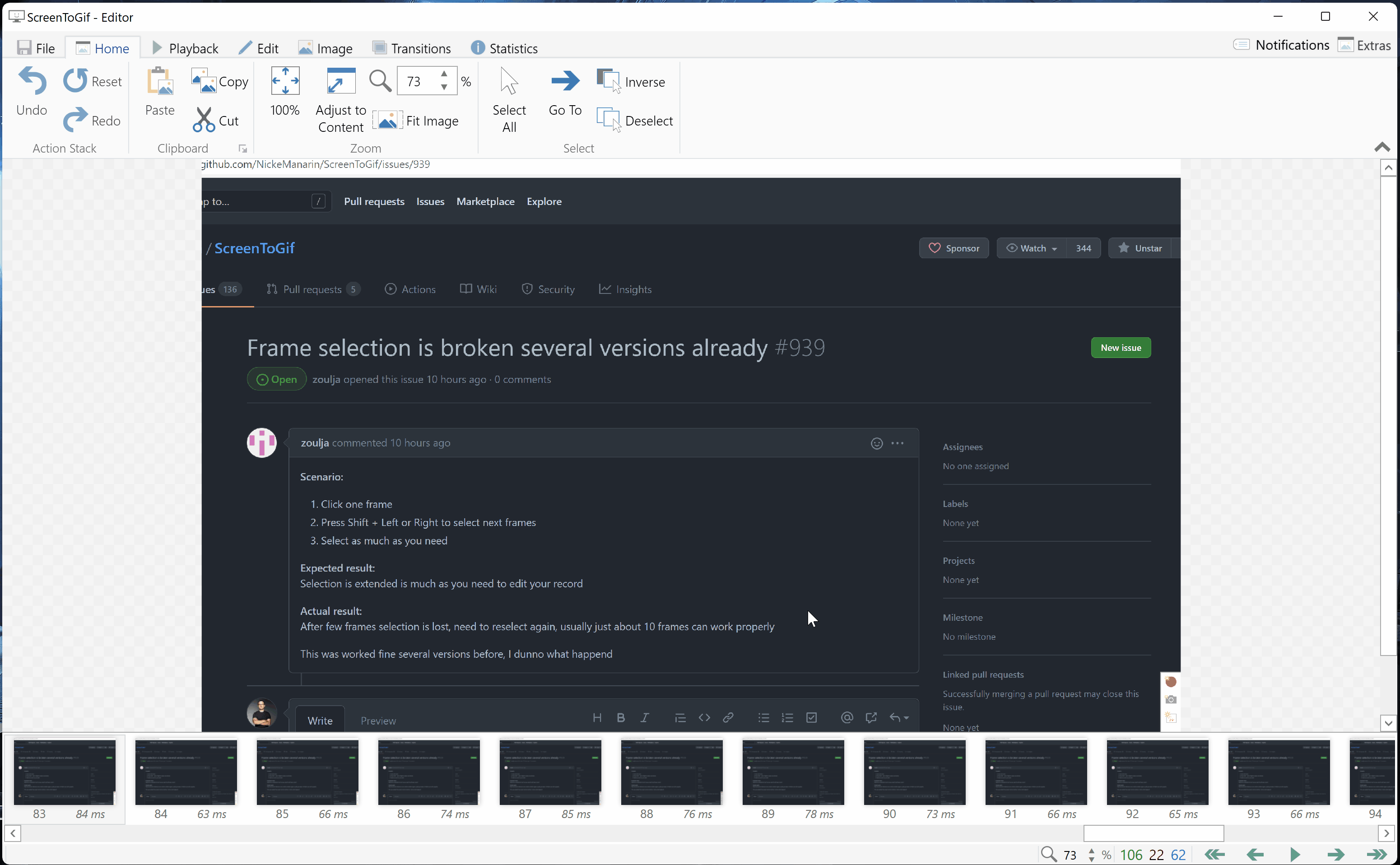Copy the selected frames
This screenshot has height=865, width=1400.
point(219,81)
